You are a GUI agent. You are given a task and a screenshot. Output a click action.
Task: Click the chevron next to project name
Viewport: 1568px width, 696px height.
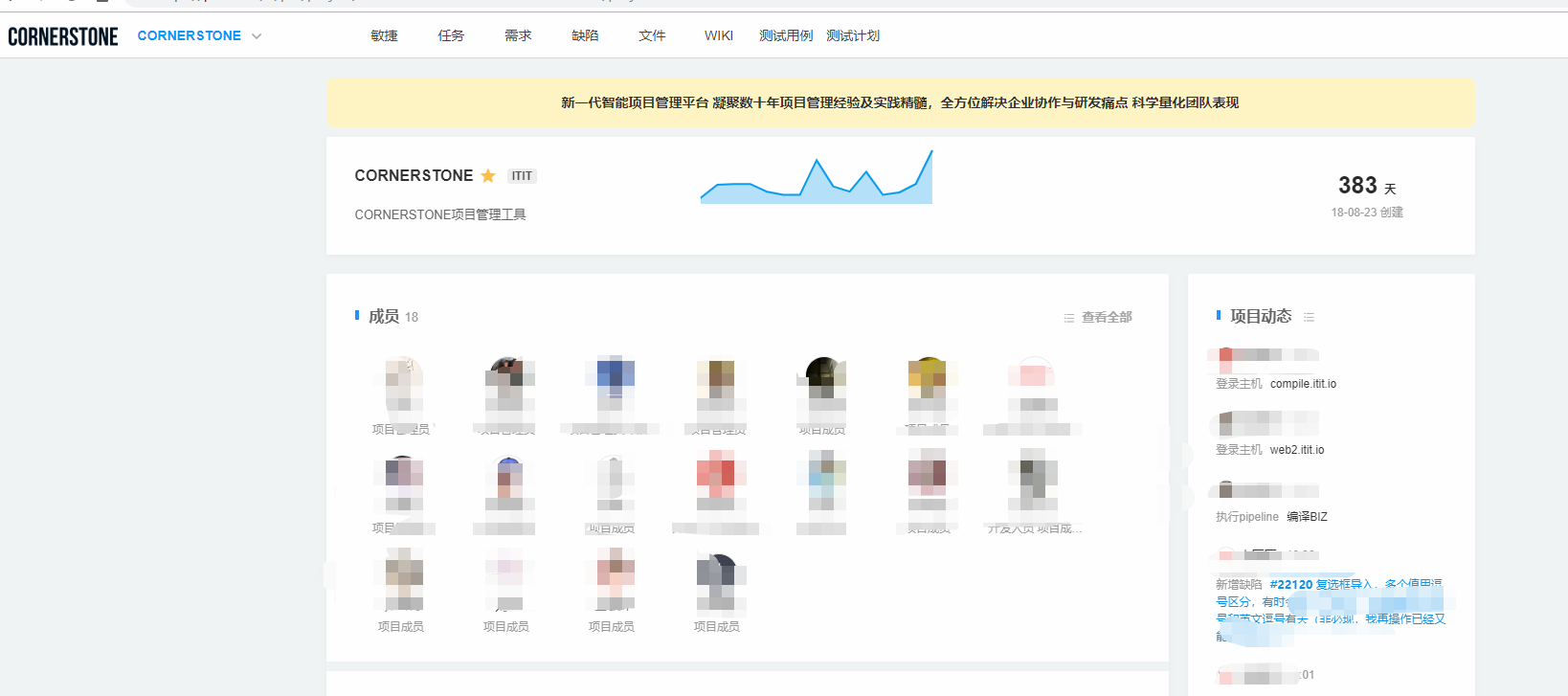pos(257,36)
